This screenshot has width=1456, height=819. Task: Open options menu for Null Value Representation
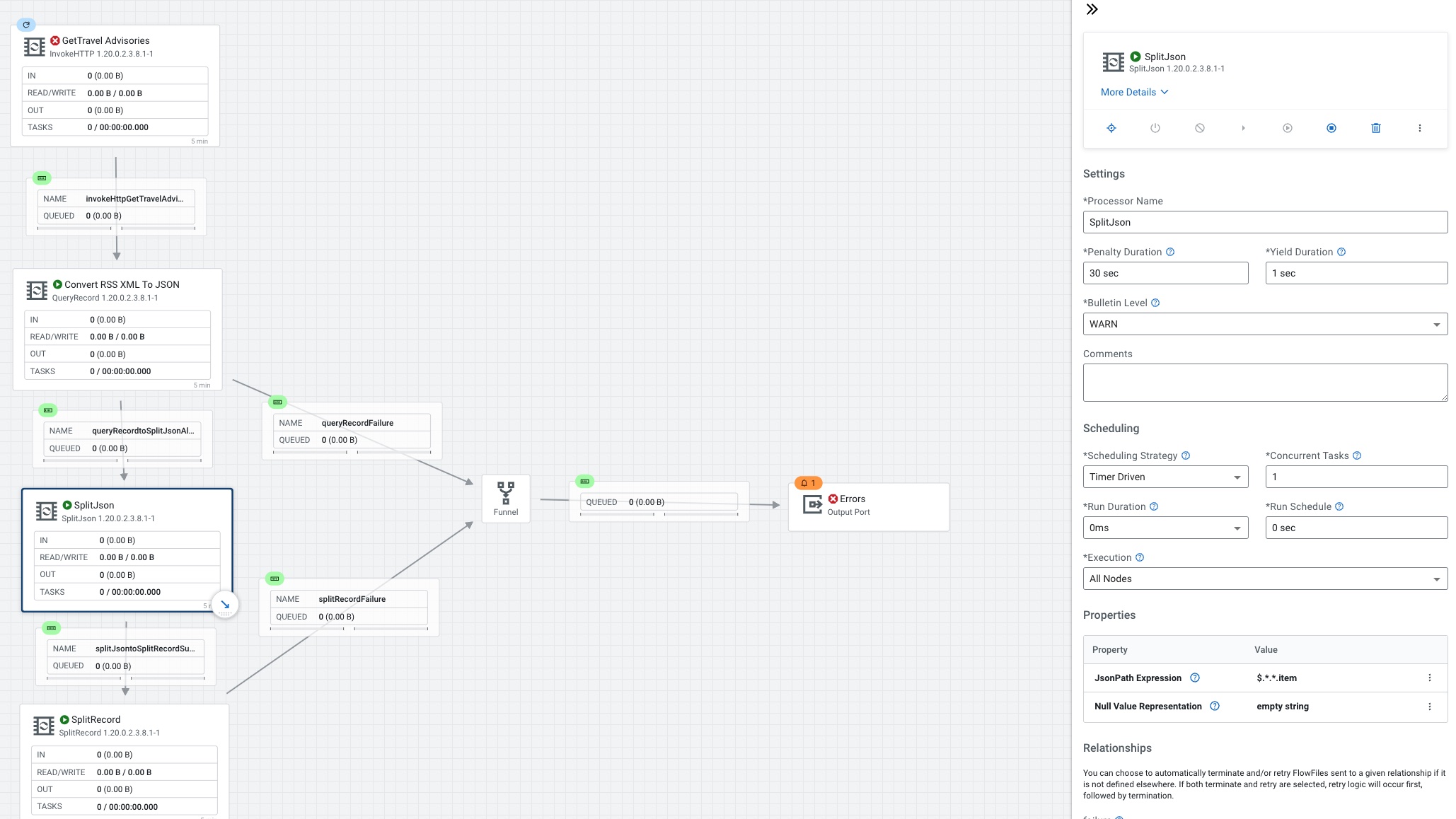pyautogui.click(x=1429, y=707)
